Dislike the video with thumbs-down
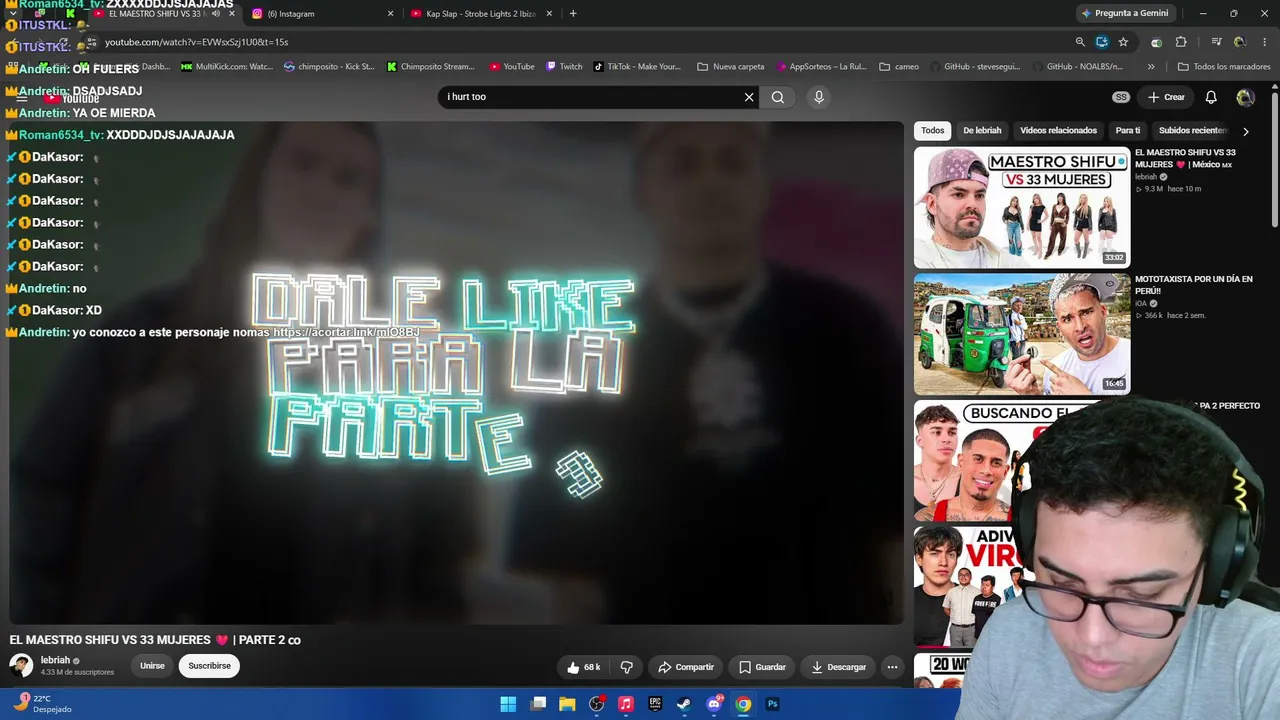The image size is (1280, 720). click(627, 667)
